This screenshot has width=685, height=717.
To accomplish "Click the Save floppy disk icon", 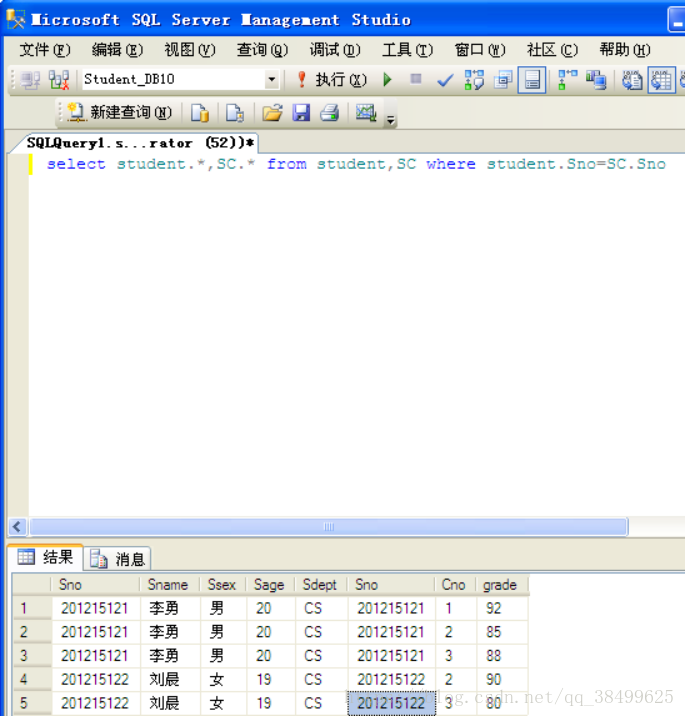I will click(301, 112).
